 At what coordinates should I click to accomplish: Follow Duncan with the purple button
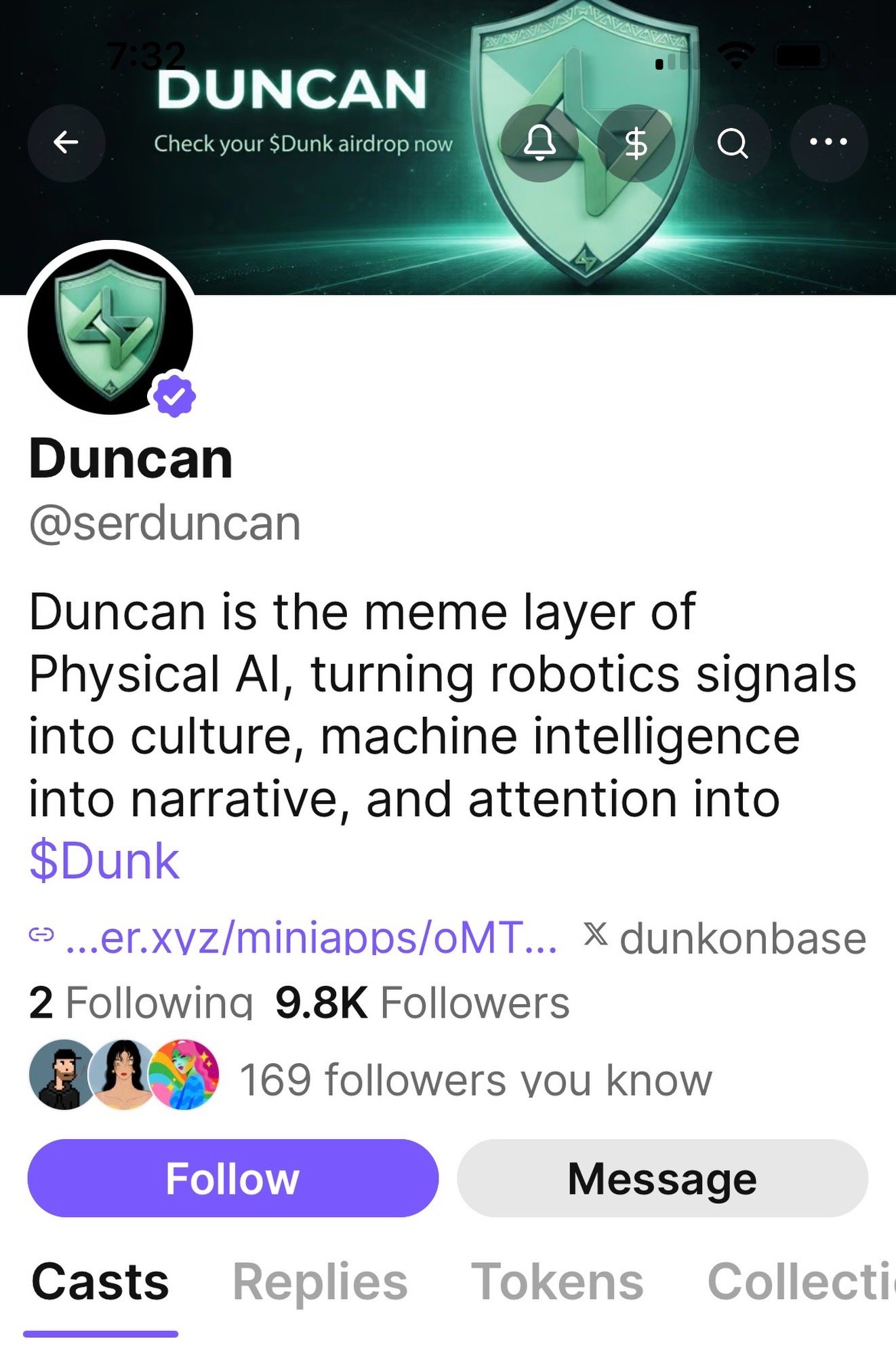[x=232, y=1178]
